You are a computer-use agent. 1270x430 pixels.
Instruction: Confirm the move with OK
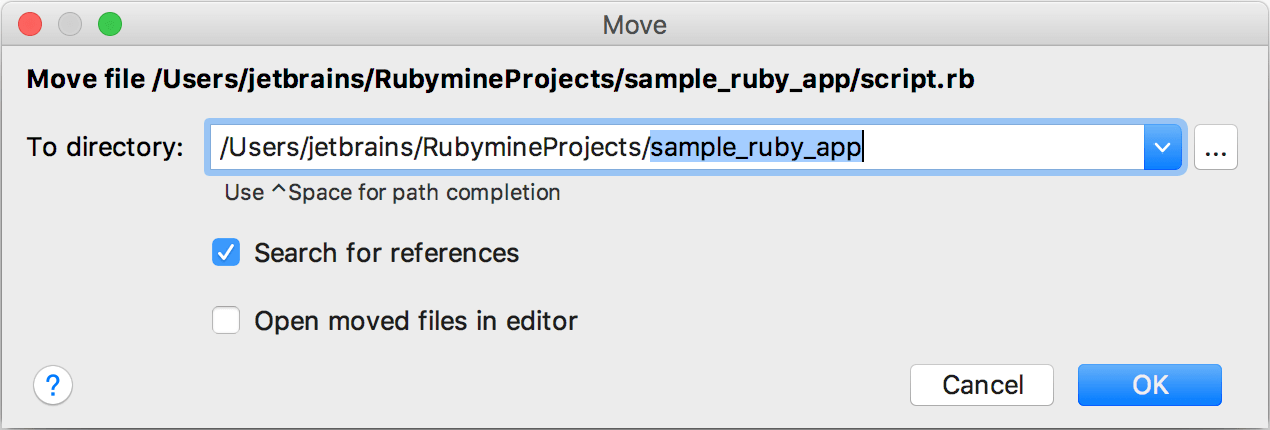coord(1149,385)
